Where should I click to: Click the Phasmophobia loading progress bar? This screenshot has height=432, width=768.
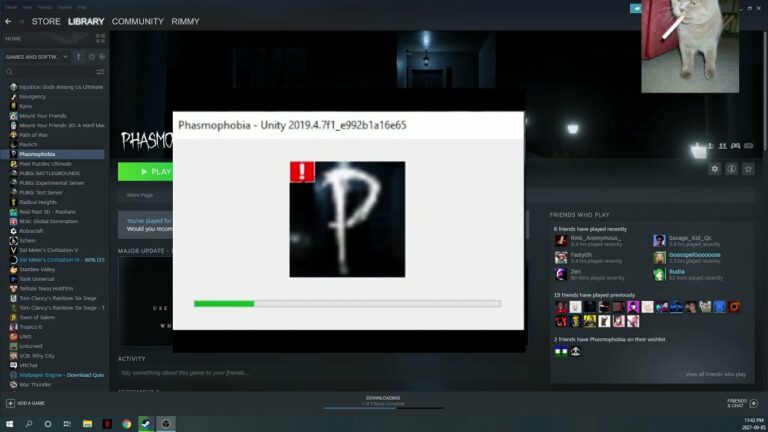[x=347, y=304]
